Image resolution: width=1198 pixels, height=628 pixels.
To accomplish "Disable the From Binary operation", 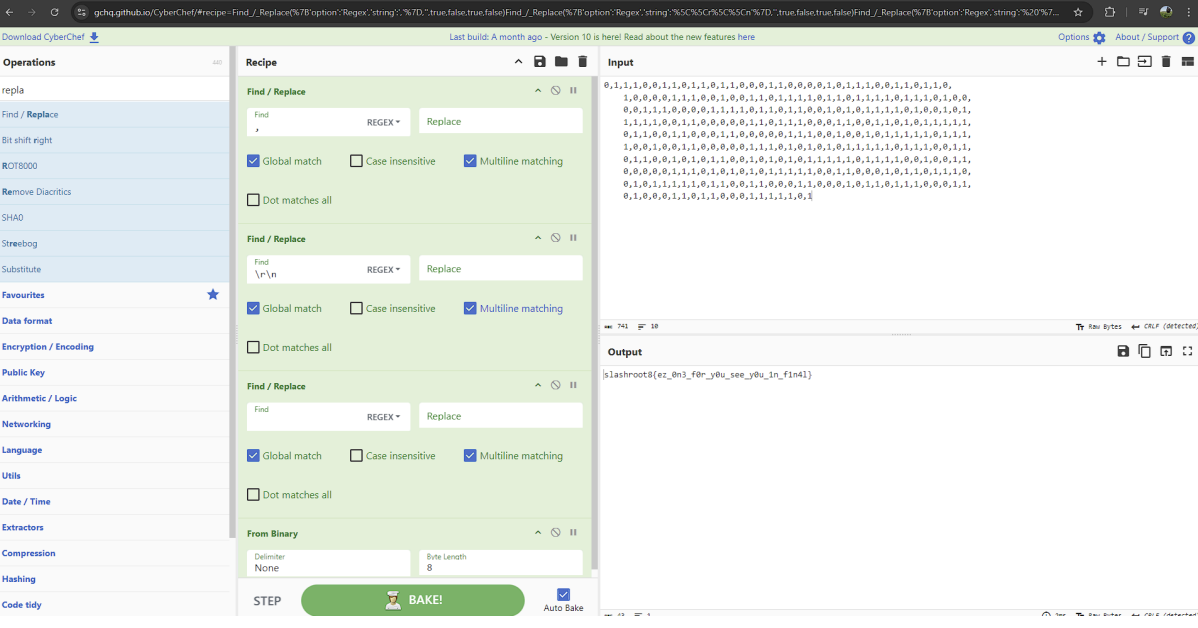I will [x=555, y=533].
